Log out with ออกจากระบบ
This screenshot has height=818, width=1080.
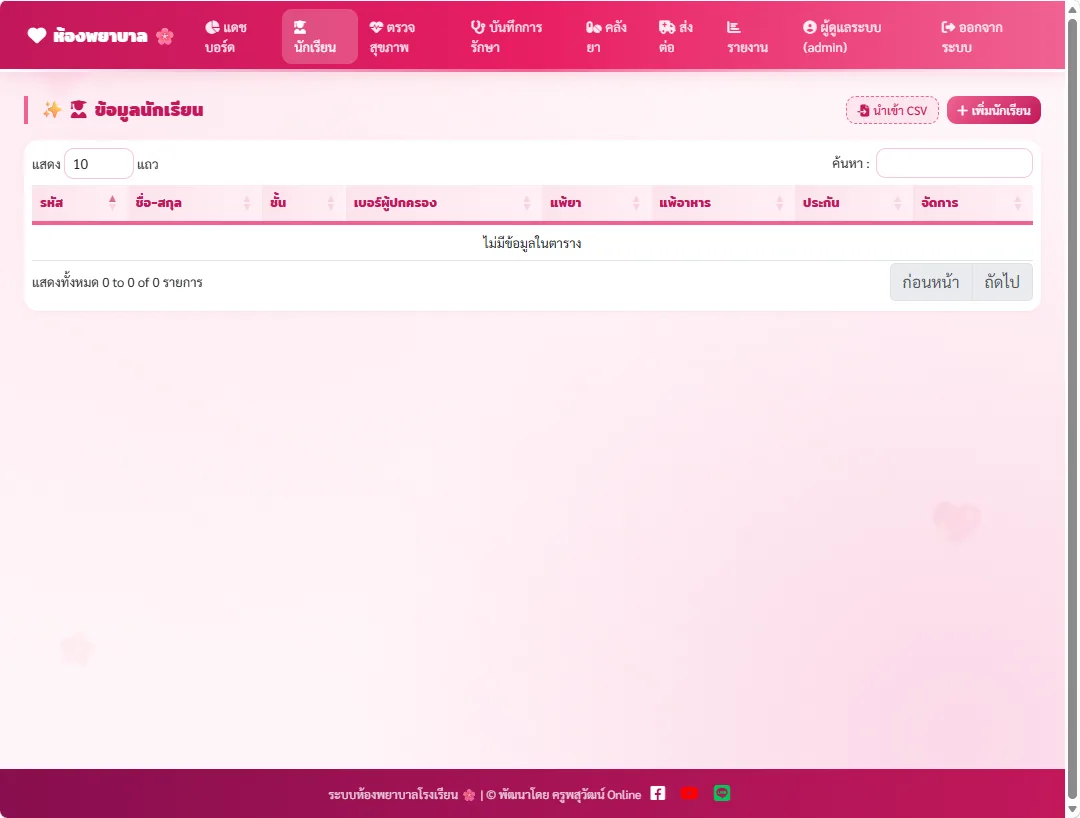pyautogui.click(x=973, y=37)
